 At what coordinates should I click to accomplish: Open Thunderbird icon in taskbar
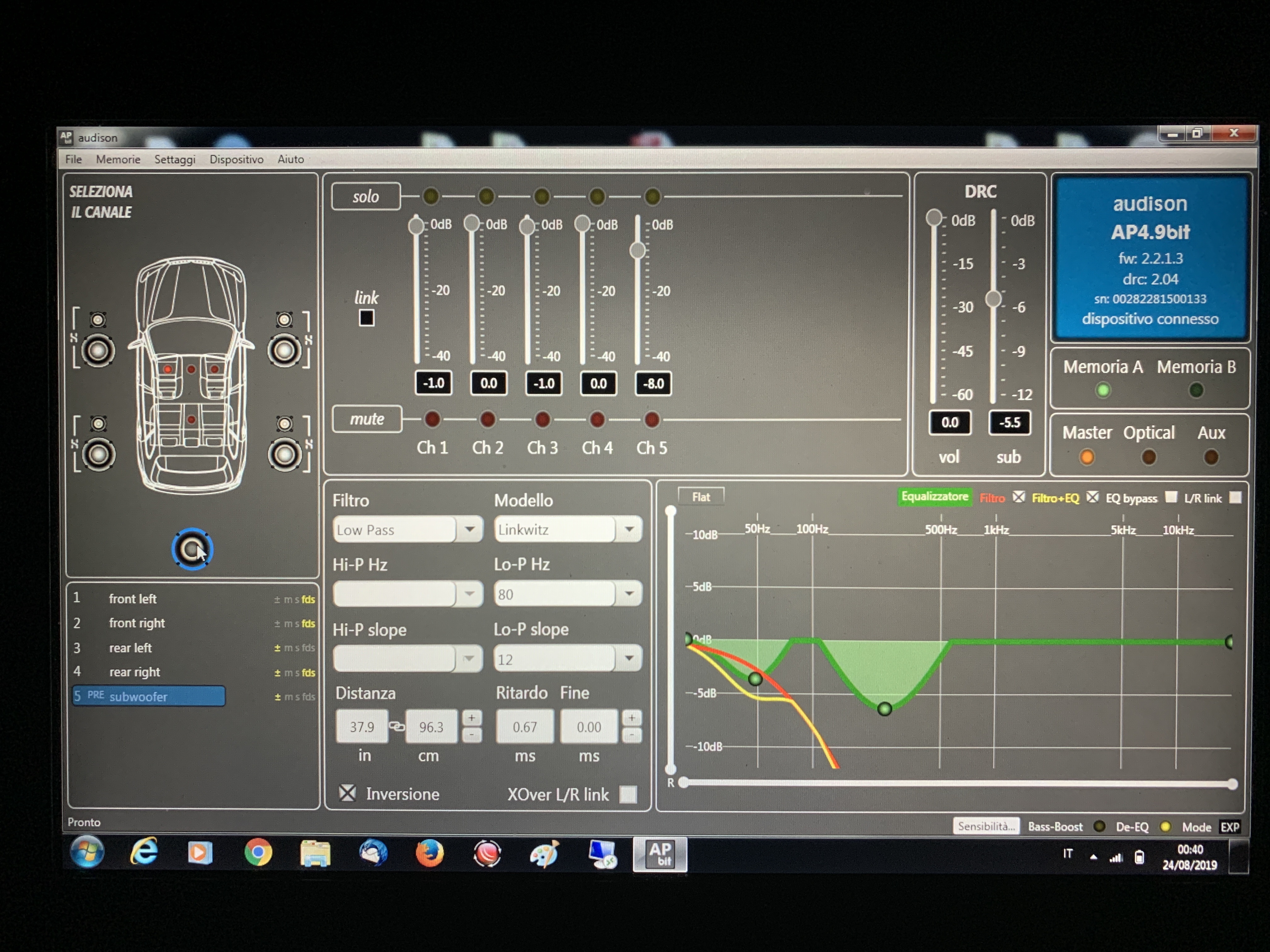pyautogui.click(x=373, y=853)
